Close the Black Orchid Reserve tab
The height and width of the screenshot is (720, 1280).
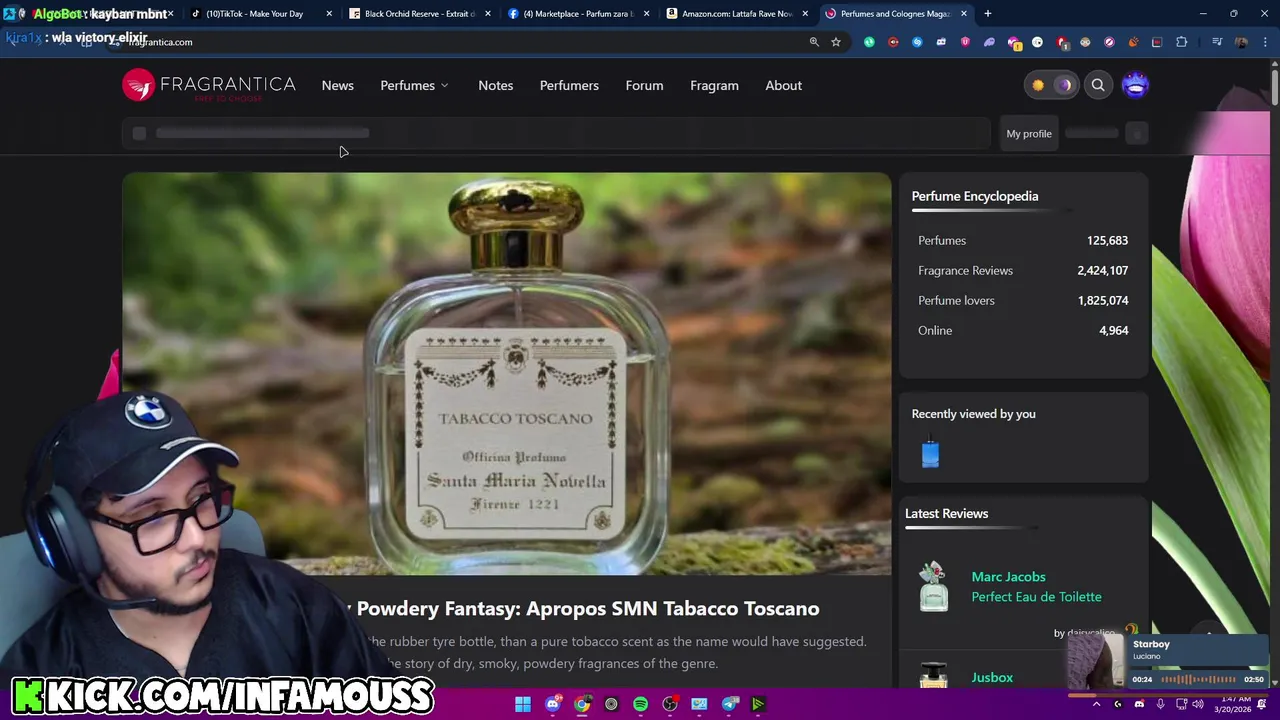[487, 14]
